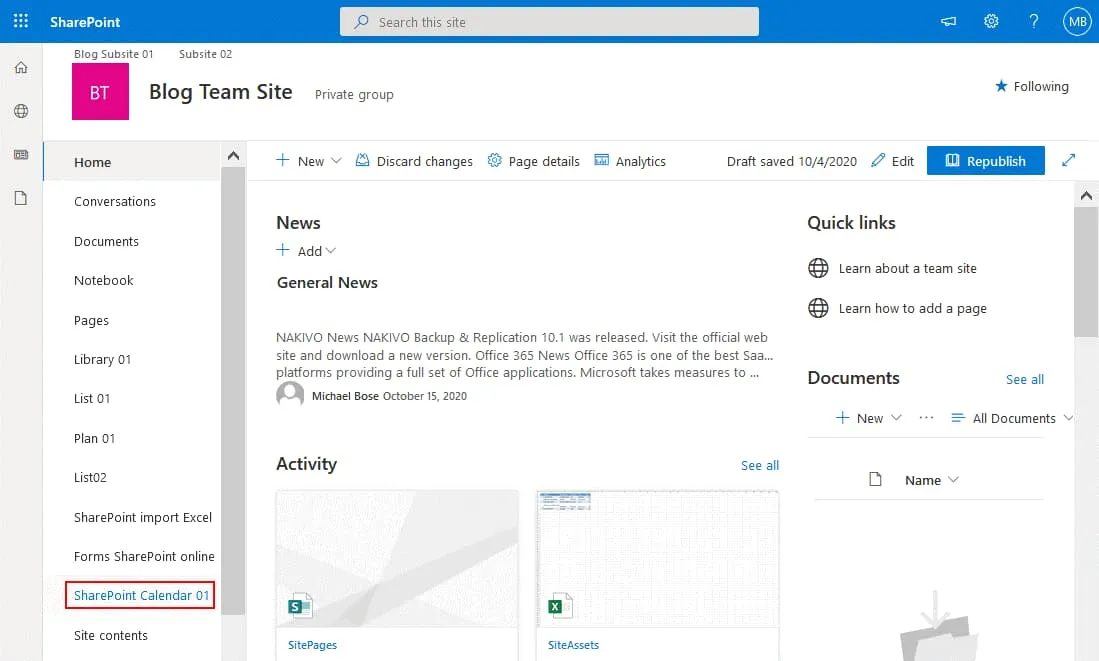Click the Republish button
Image resolution: width=1099 pixels, height=661 pixels.
coord(985,161)
